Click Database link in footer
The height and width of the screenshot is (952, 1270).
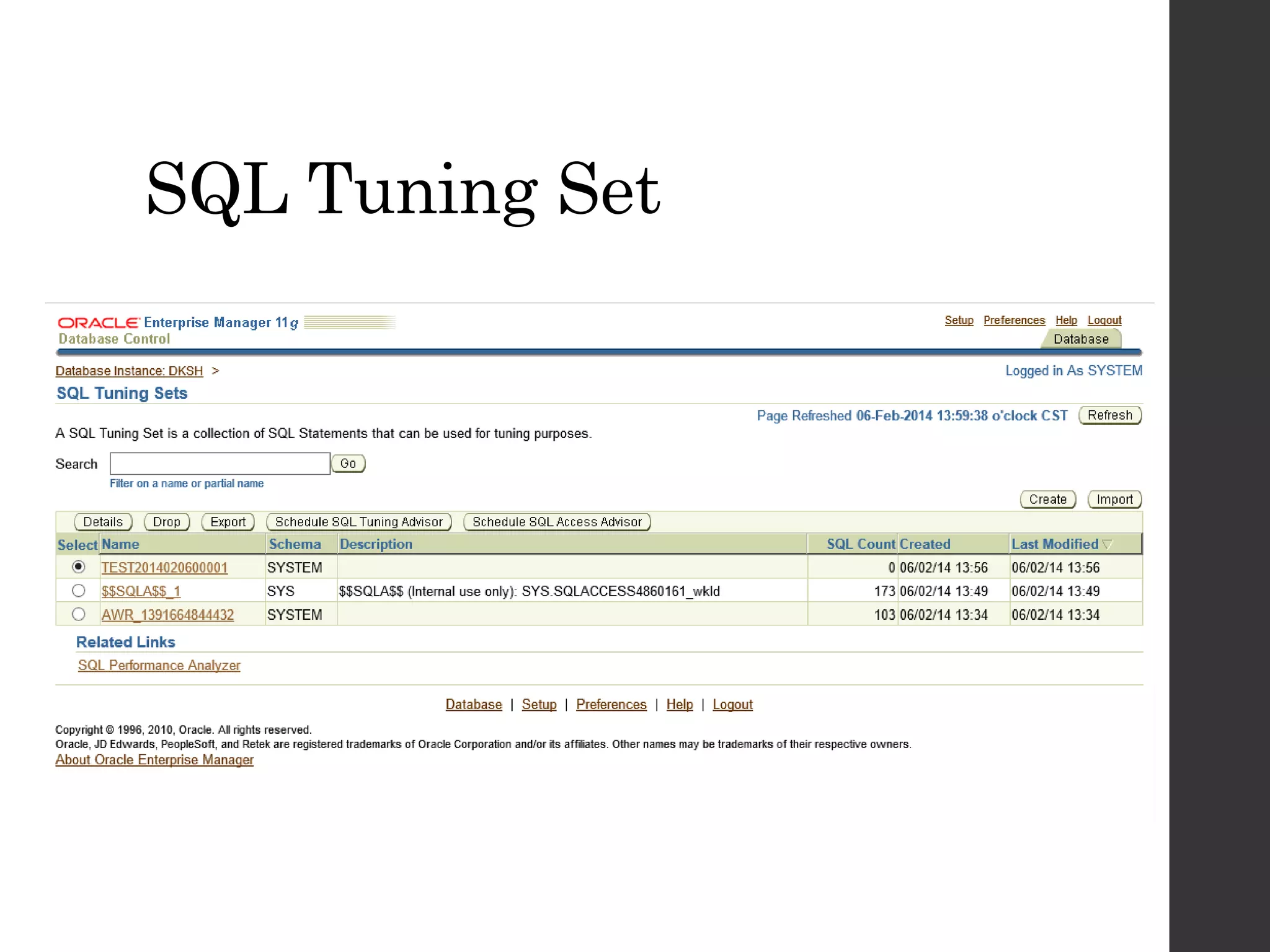[x=474, y=705]
